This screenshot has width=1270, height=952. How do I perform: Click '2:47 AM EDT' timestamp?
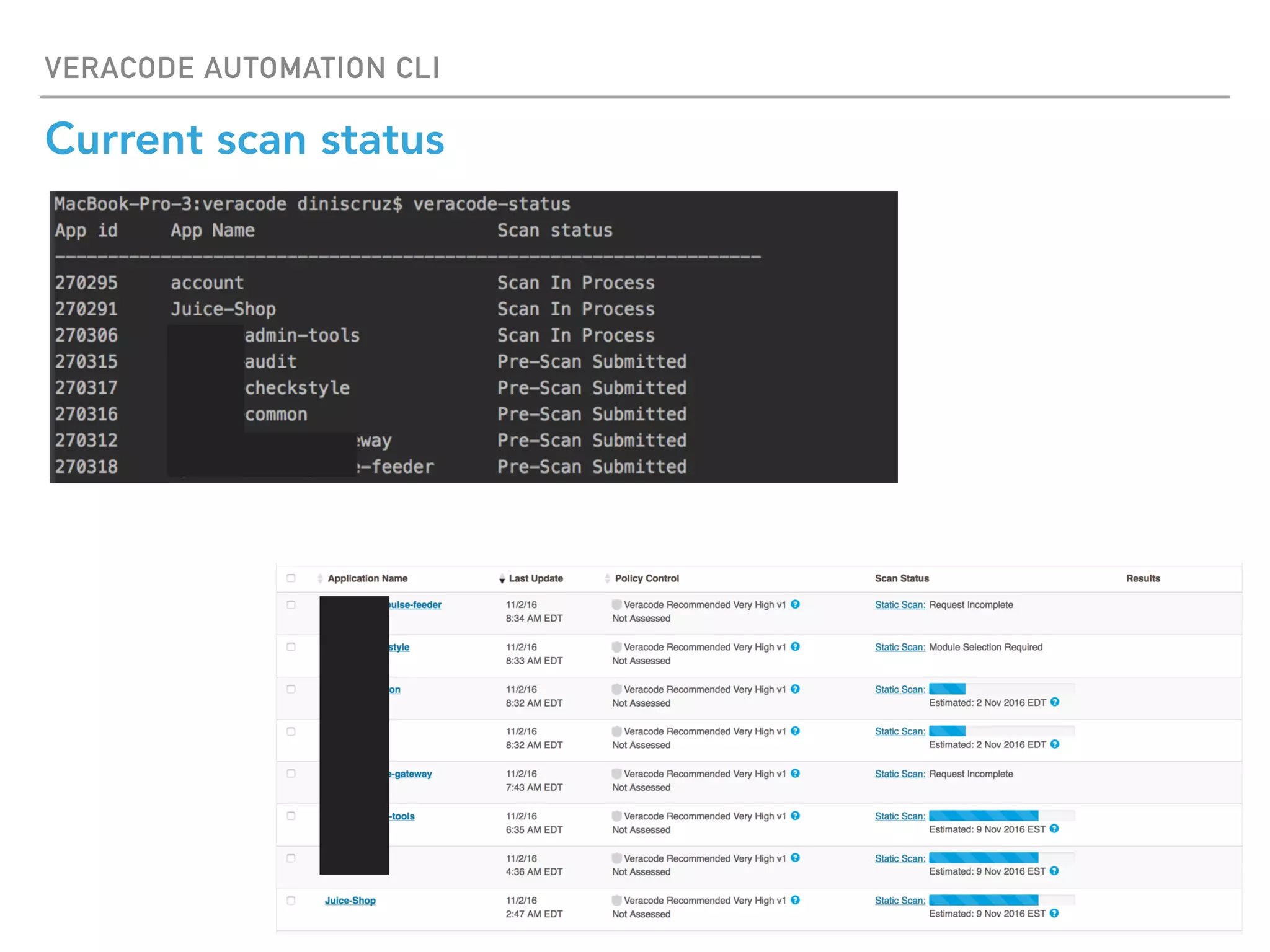[534, 914]
